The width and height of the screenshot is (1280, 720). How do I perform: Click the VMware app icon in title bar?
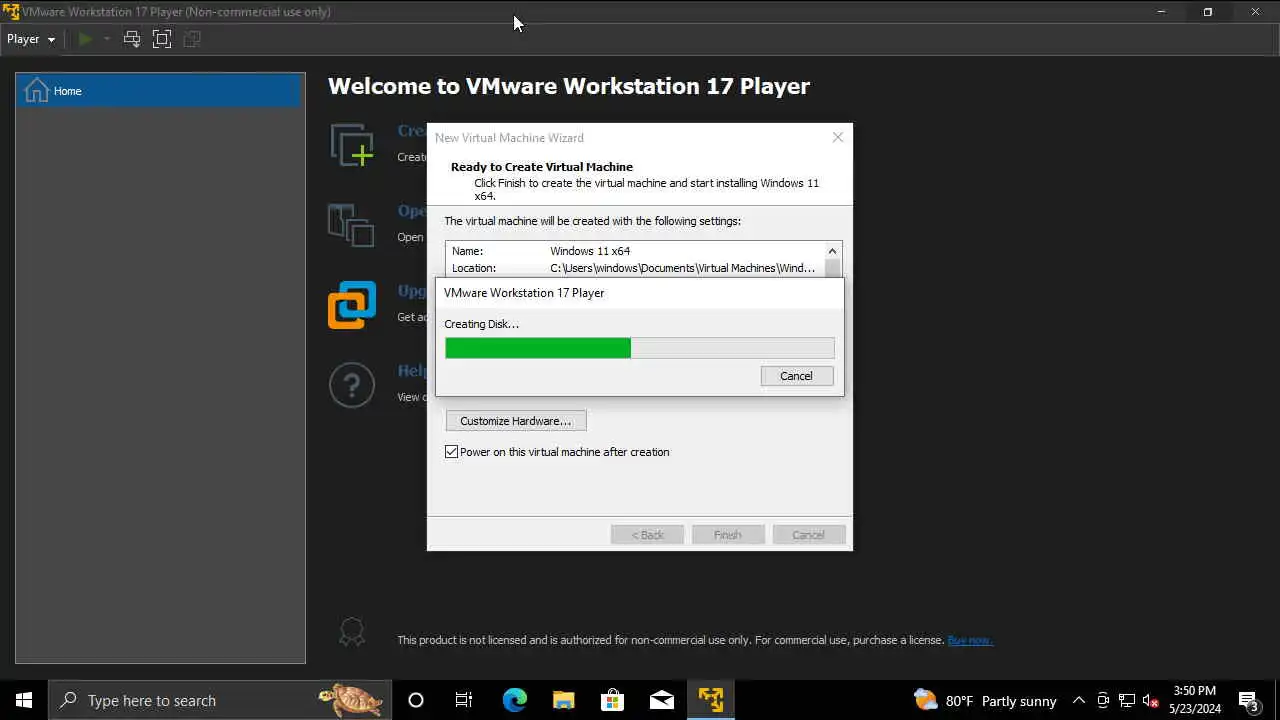11,12
